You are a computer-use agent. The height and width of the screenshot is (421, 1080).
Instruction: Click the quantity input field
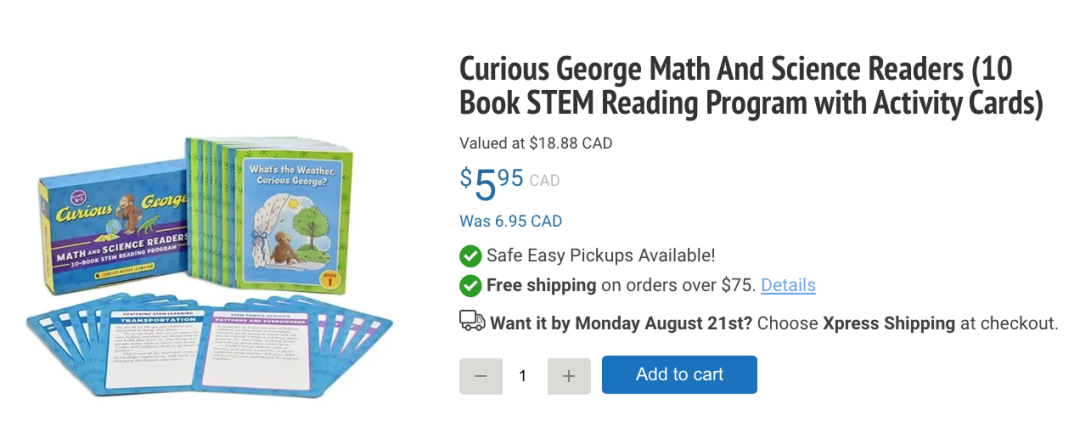tap(523, 376)
